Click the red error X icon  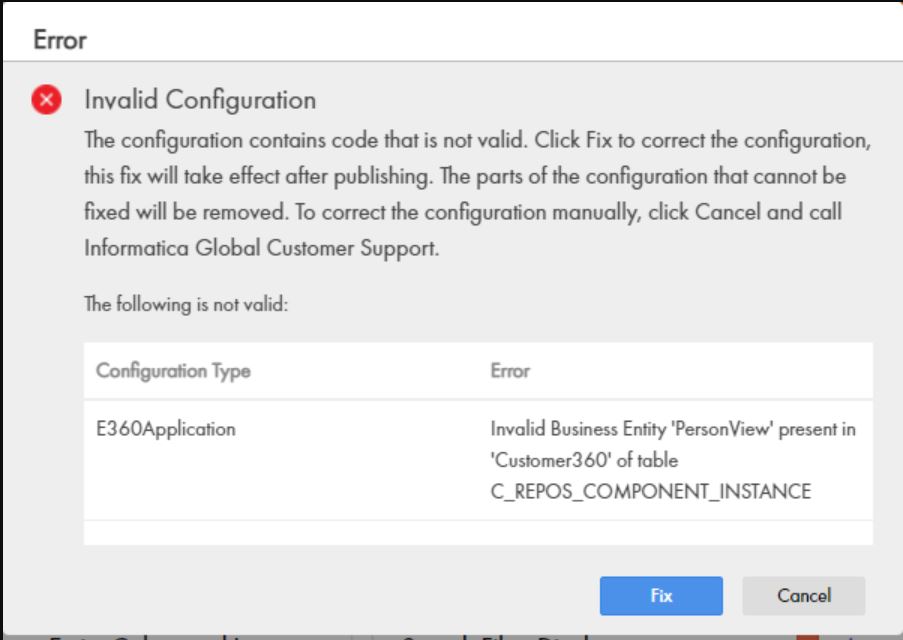coord(47,99)
